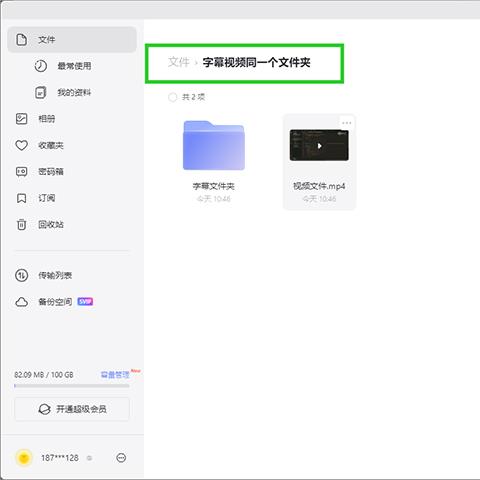480x480 pixels.
Task: Go back to 文件 in breadcrumb
Action: point(179,62)
